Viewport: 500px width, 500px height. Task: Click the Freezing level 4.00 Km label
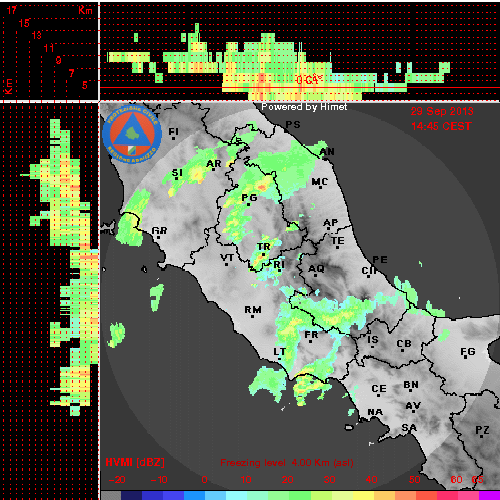pyautogui.click(x=287, y=463)
